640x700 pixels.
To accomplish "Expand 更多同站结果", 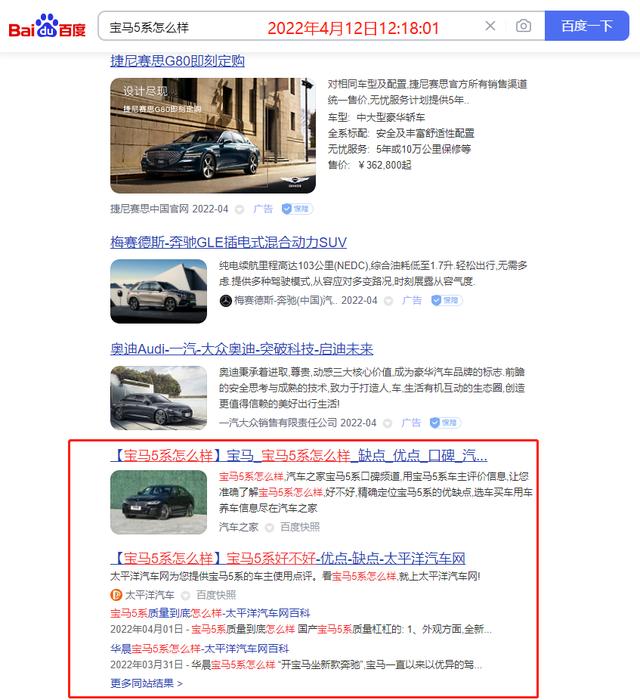I will tap(146, 683).
